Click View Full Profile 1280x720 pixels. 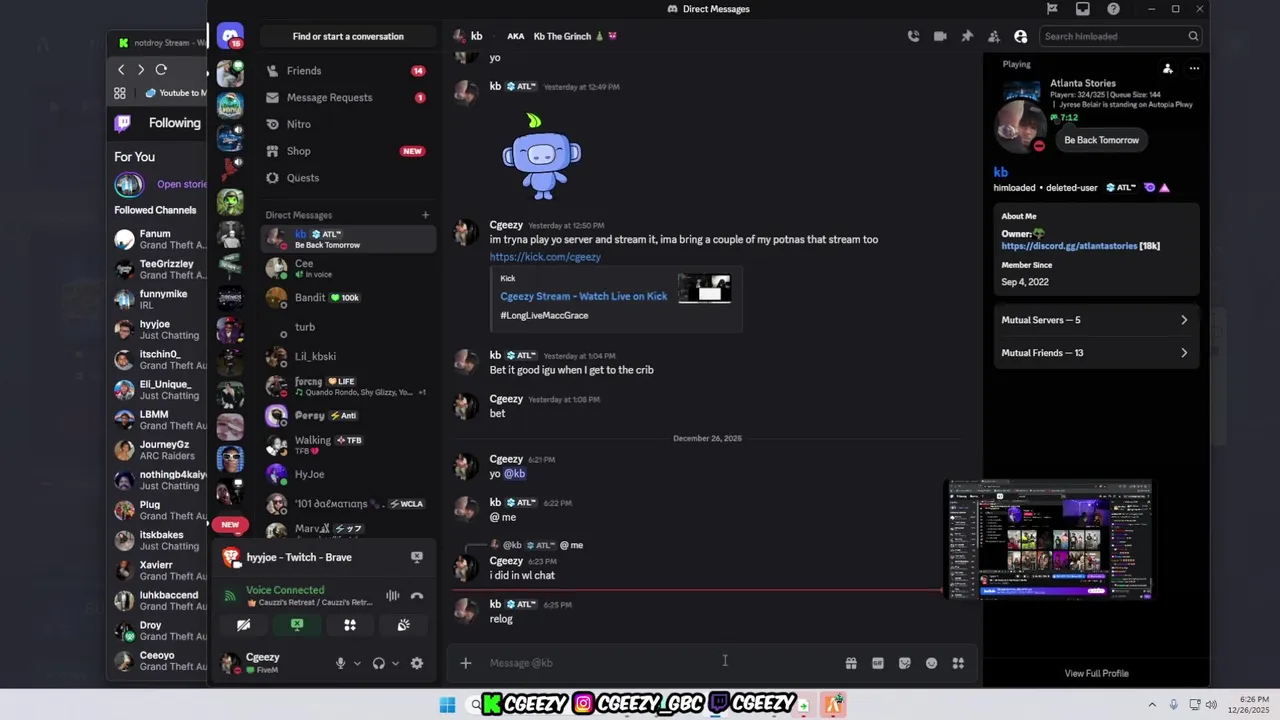(1096, 673)
